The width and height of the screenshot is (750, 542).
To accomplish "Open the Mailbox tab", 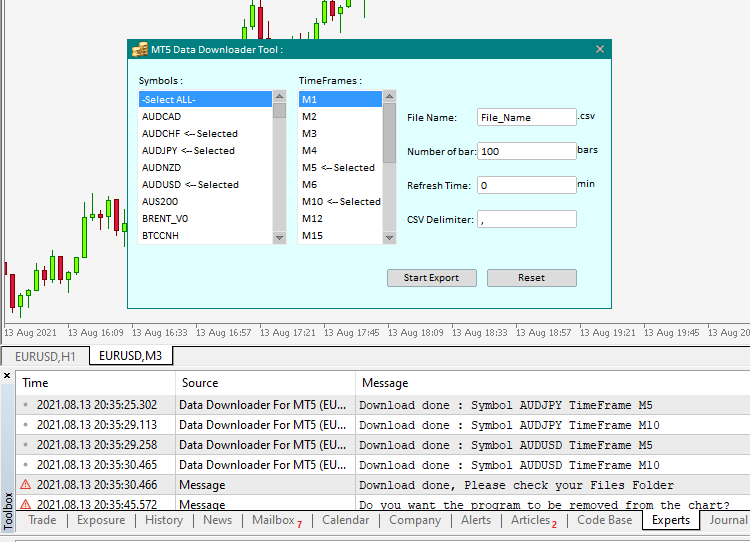I will (277, 520).
